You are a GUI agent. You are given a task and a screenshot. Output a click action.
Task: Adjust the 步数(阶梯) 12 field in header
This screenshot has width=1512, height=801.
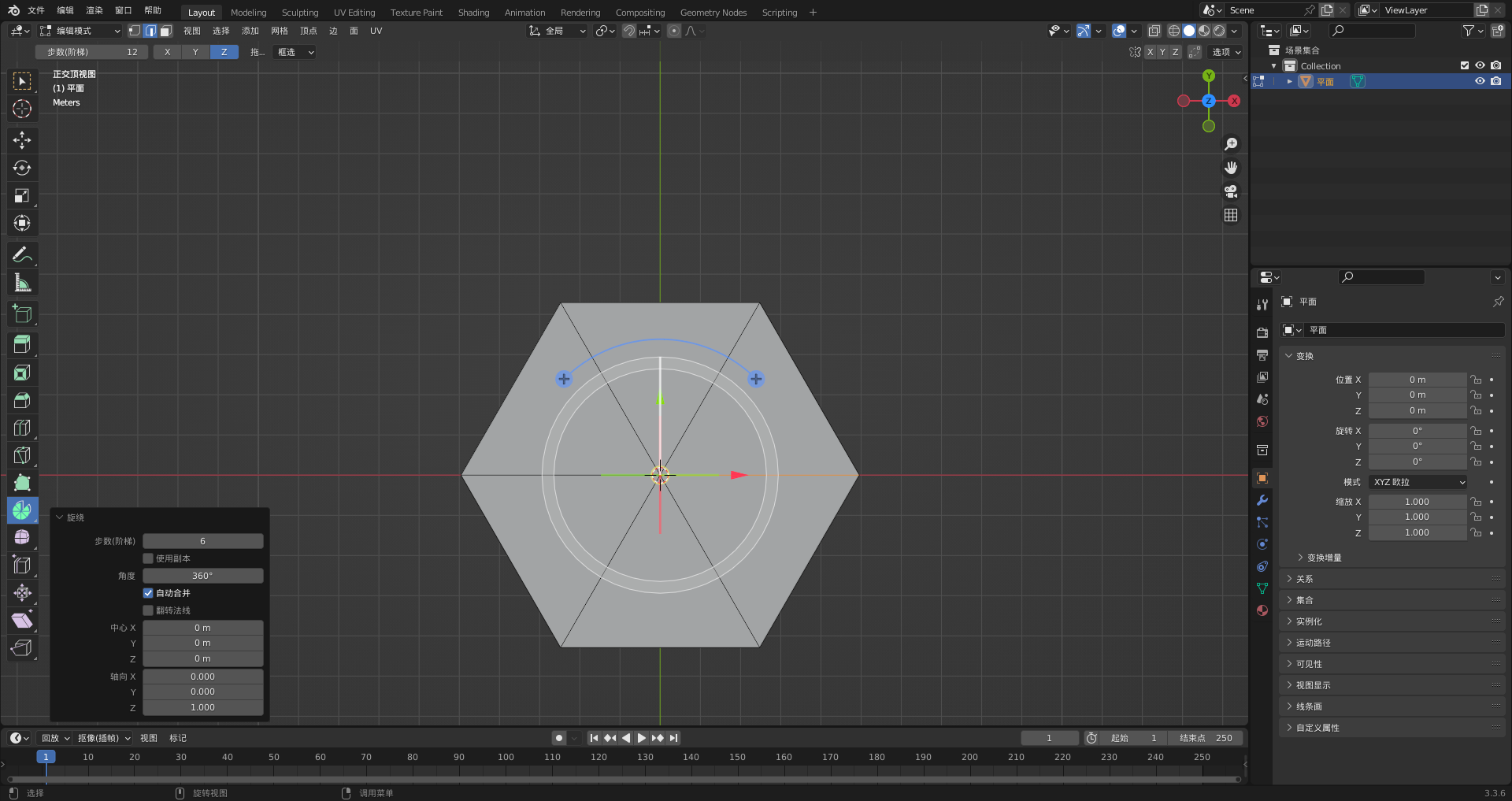pos(91,52)
